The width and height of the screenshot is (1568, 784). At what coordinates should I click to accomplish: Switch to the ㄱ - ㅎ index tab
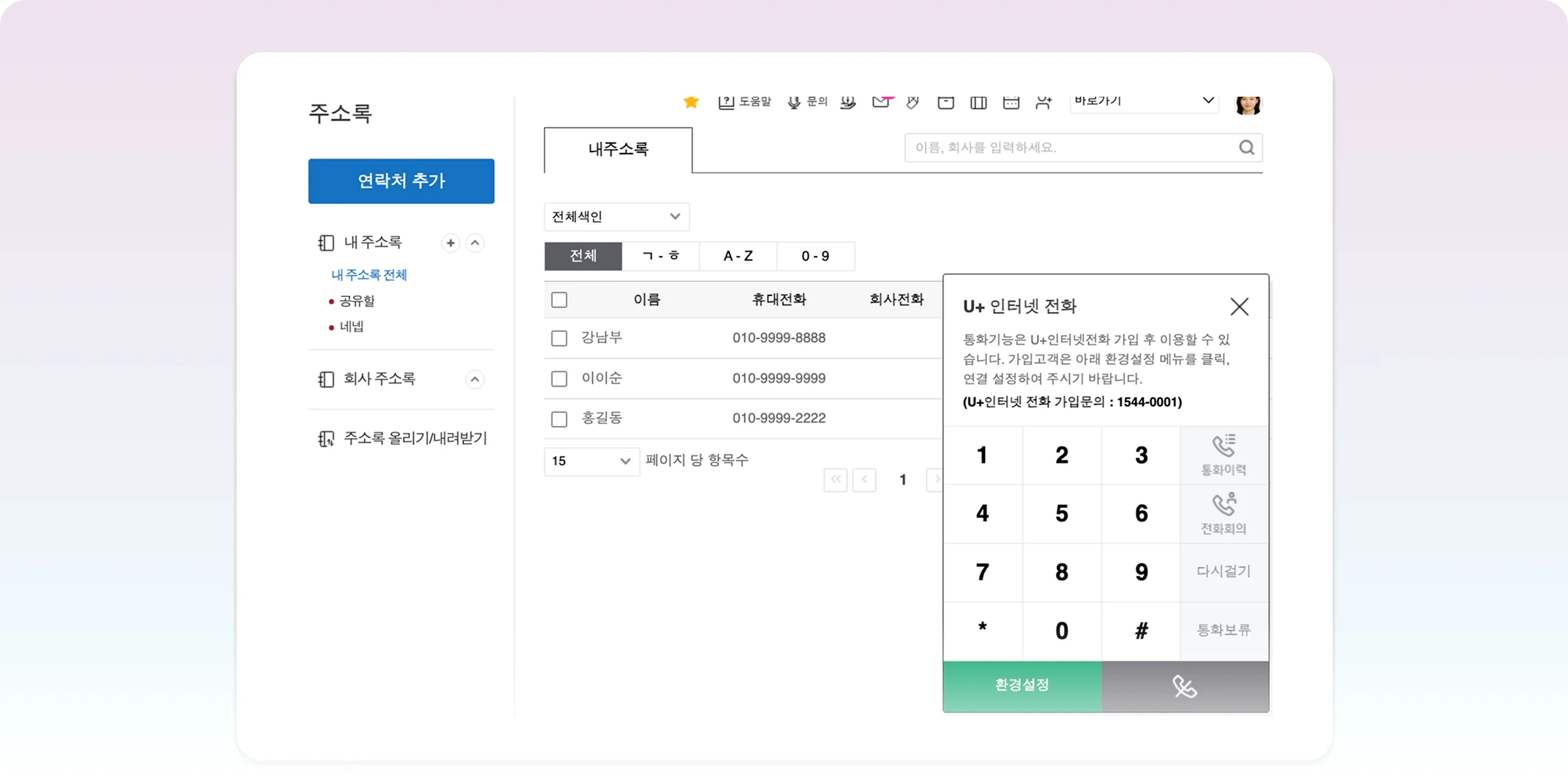661,256
